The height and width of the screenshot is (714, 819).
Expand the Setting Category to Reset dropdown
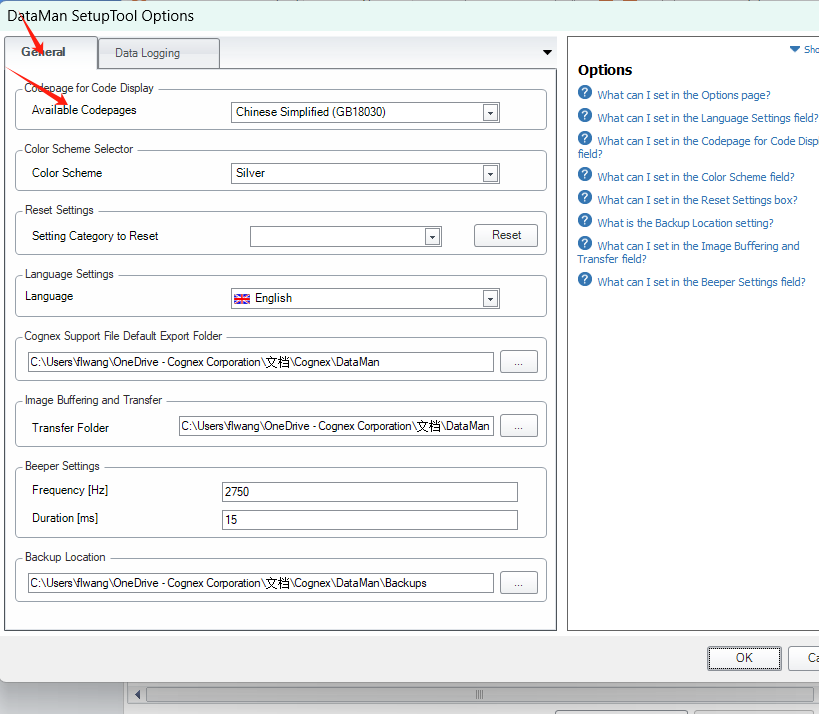[x=432, y=237]
